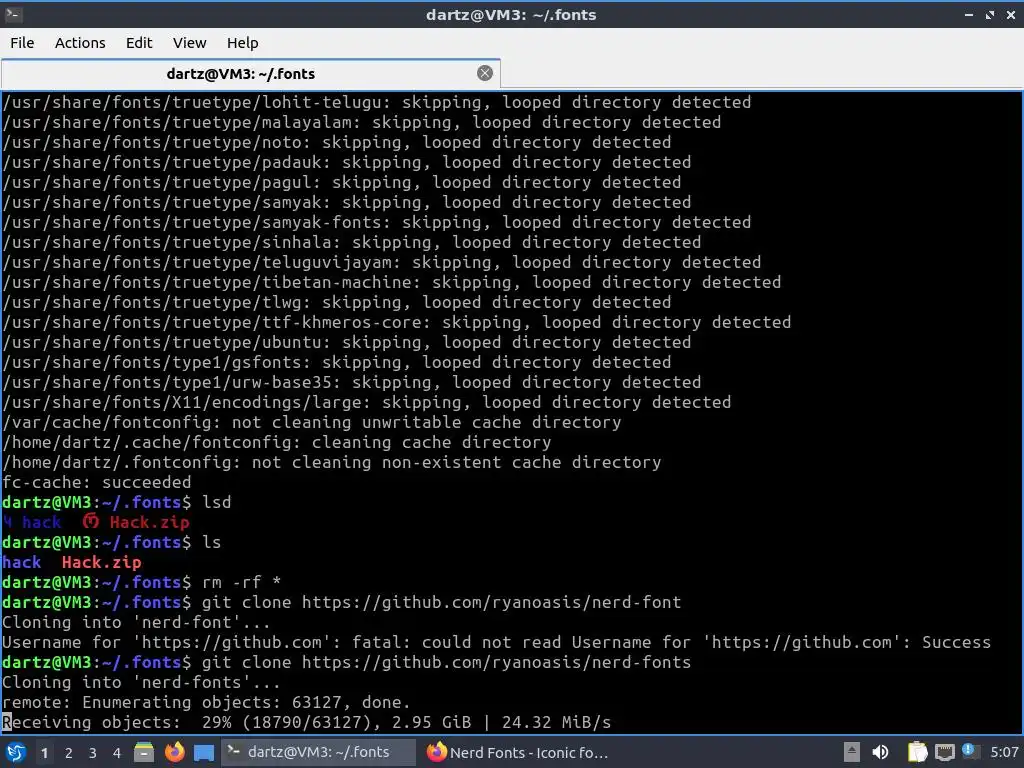The width and height of the screenshot is (1024, 768).
Task: Launch Firefox from the panel quick launcher
Action: coord(174,752)
